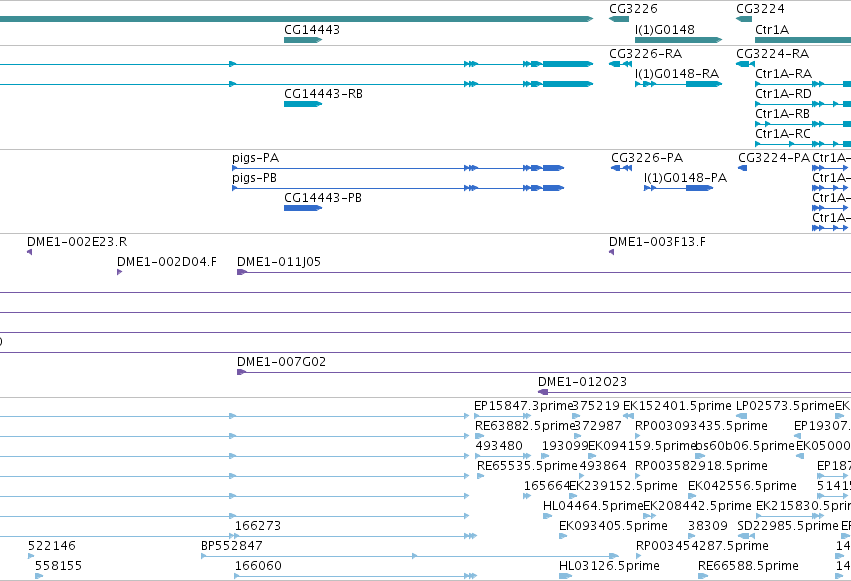Click the l(1)G0148 gene bar
Viewport: 851px width, 581px height.
coord(678,40)
